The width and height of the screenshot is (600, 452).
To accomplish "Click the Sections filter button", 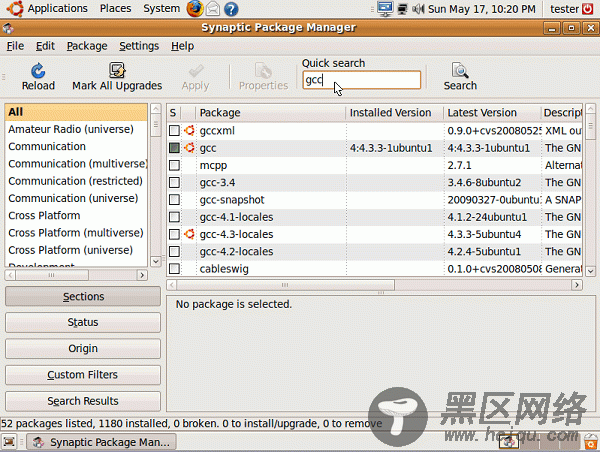I will click(83, 296).
